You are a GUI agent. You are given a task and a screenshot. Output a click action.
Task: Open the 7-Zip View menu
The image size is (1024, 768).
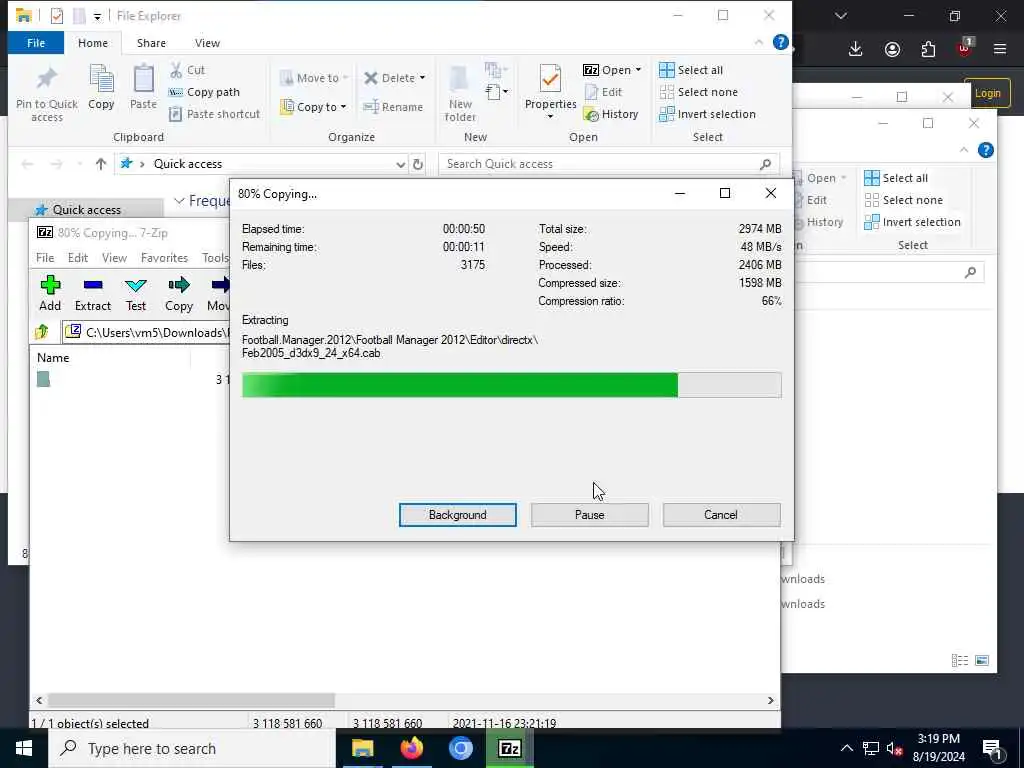pos(114,258)
